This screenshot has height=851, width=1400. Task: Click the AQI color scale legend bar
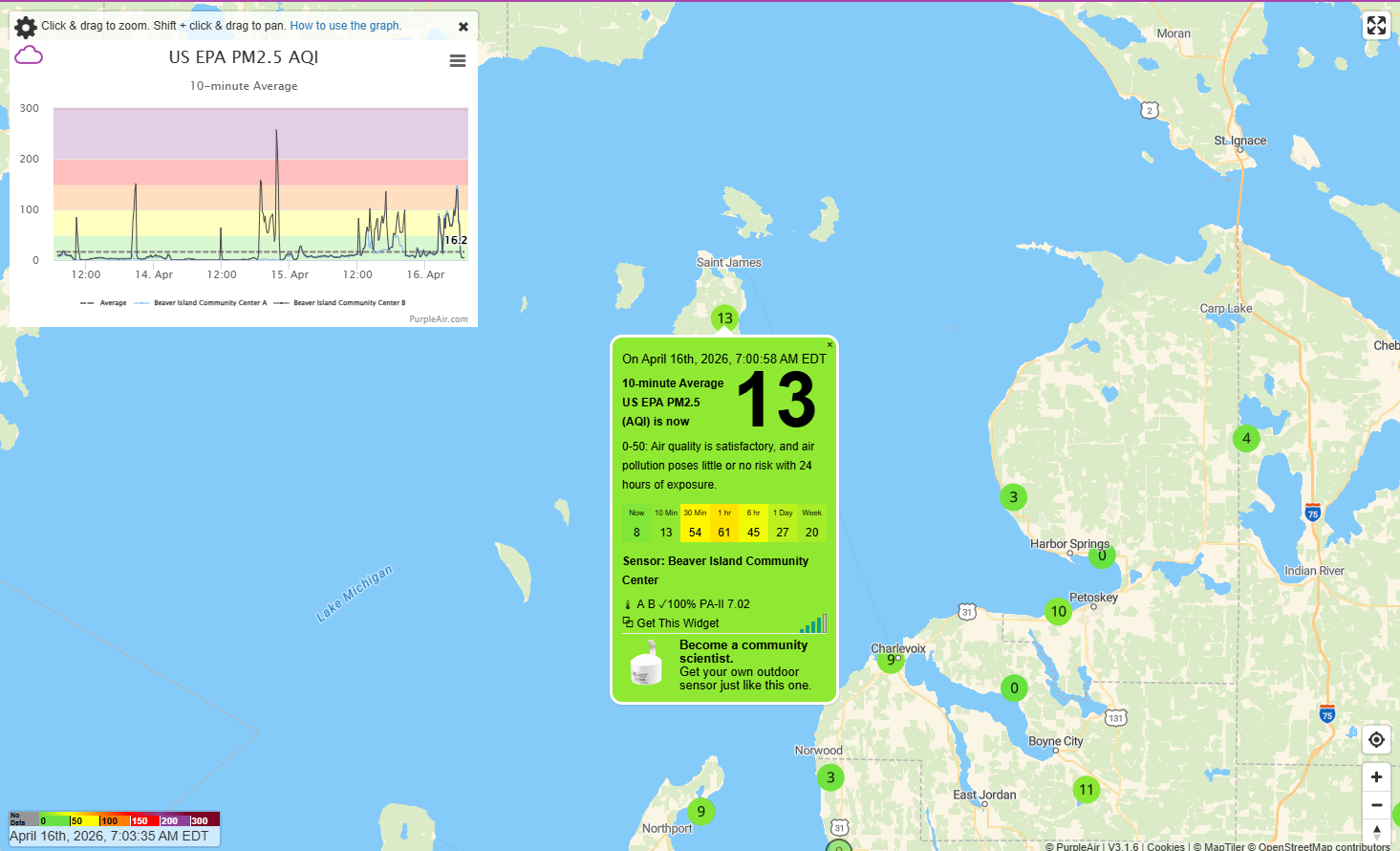115,819
